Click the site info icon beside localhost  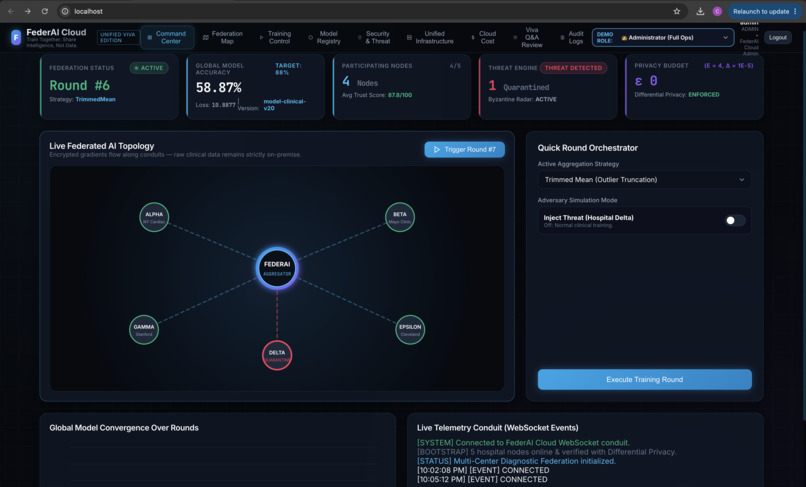pos(65,11)
